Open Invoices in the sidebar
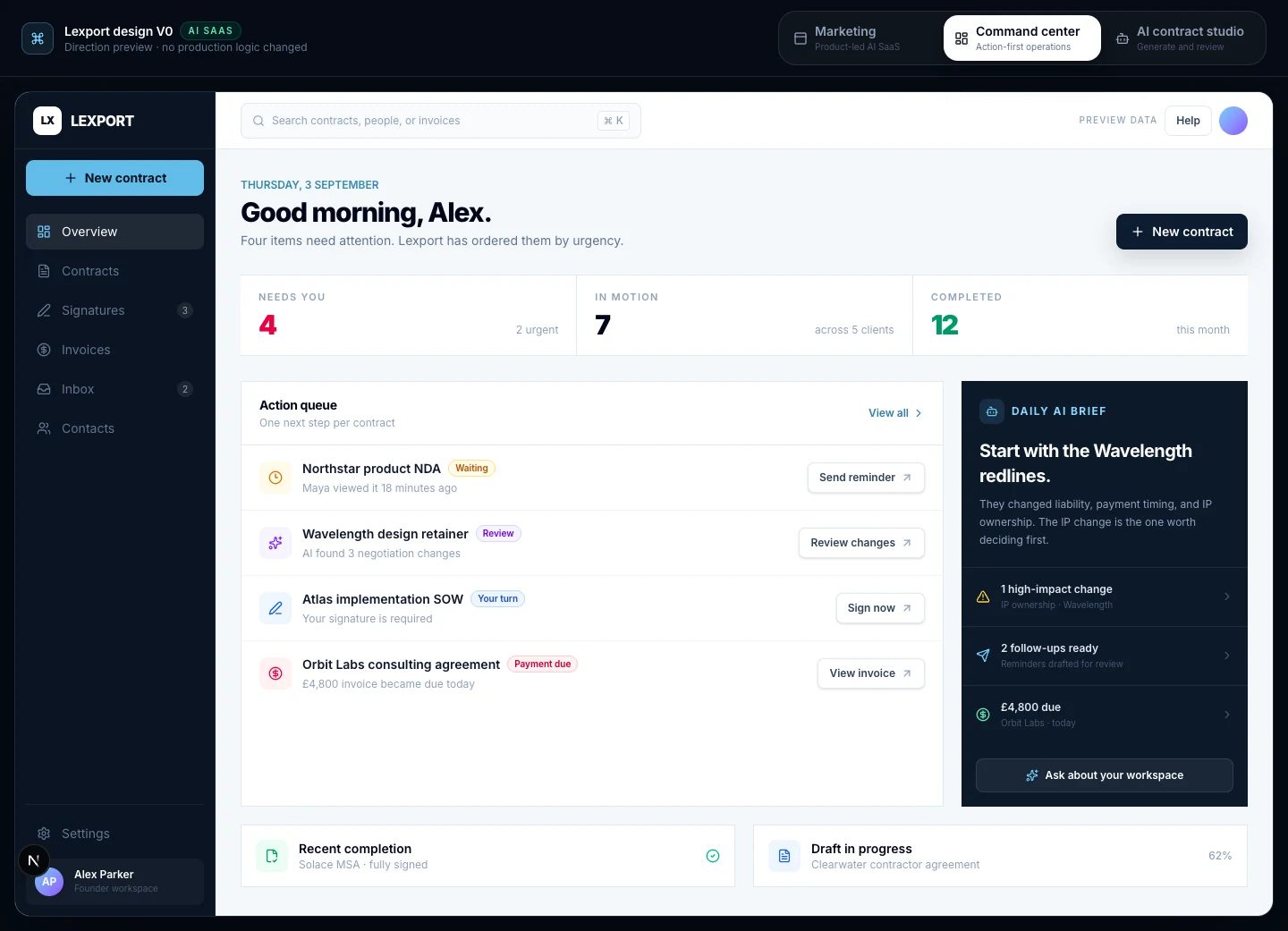 pyautogui.click(x=114, y=350)
